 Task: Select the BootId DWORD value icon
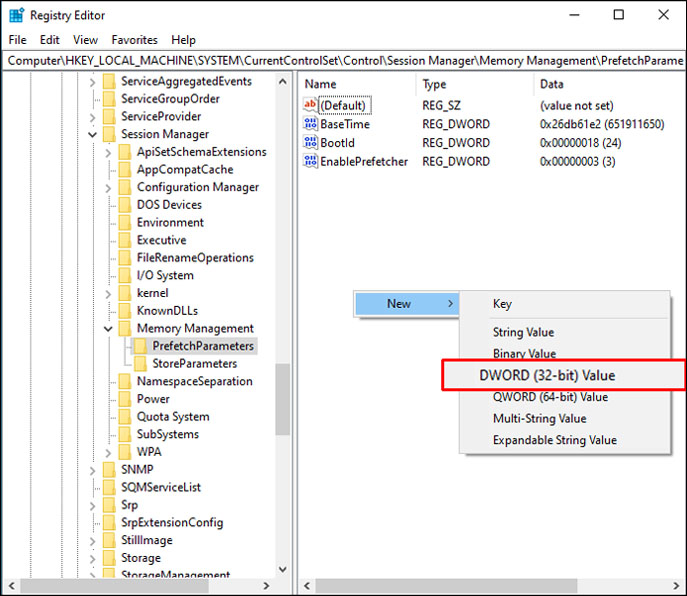tap(310, 142)
